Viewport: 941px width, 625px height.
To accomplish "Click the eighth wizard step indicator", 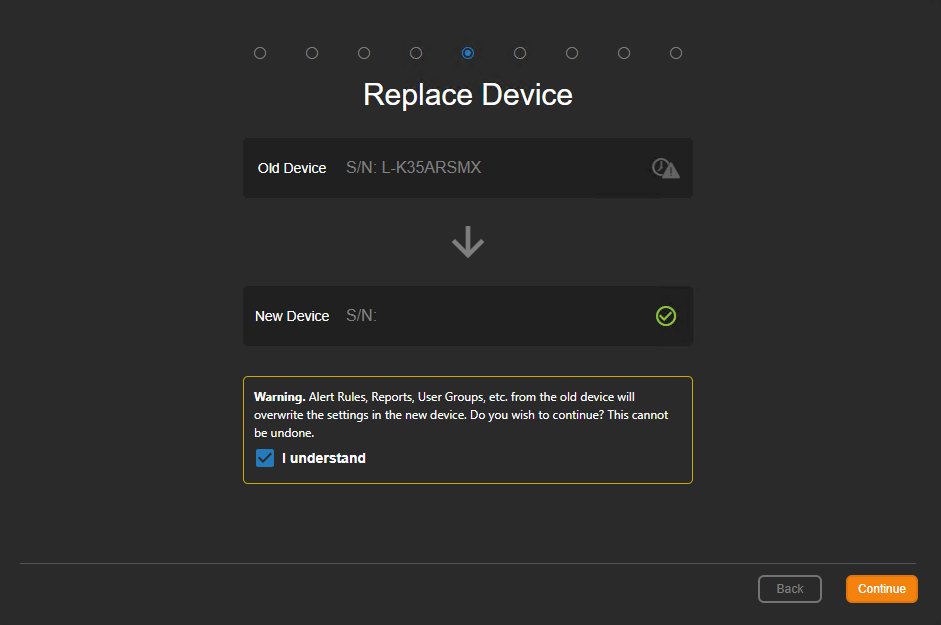I will 624,53.
